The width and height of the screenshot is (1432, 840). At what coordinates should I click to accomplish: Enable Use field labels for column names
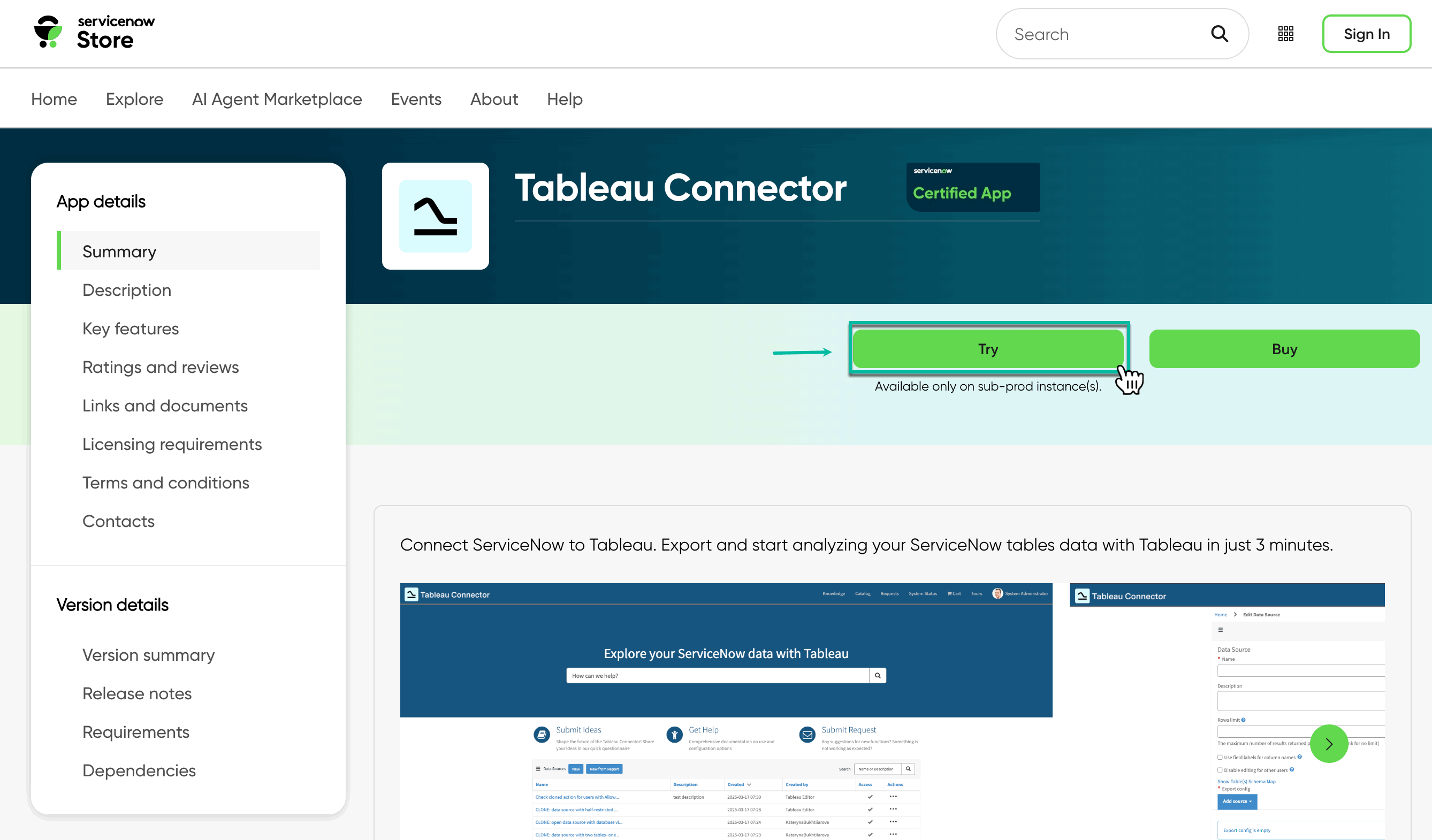click(1220, 758)
